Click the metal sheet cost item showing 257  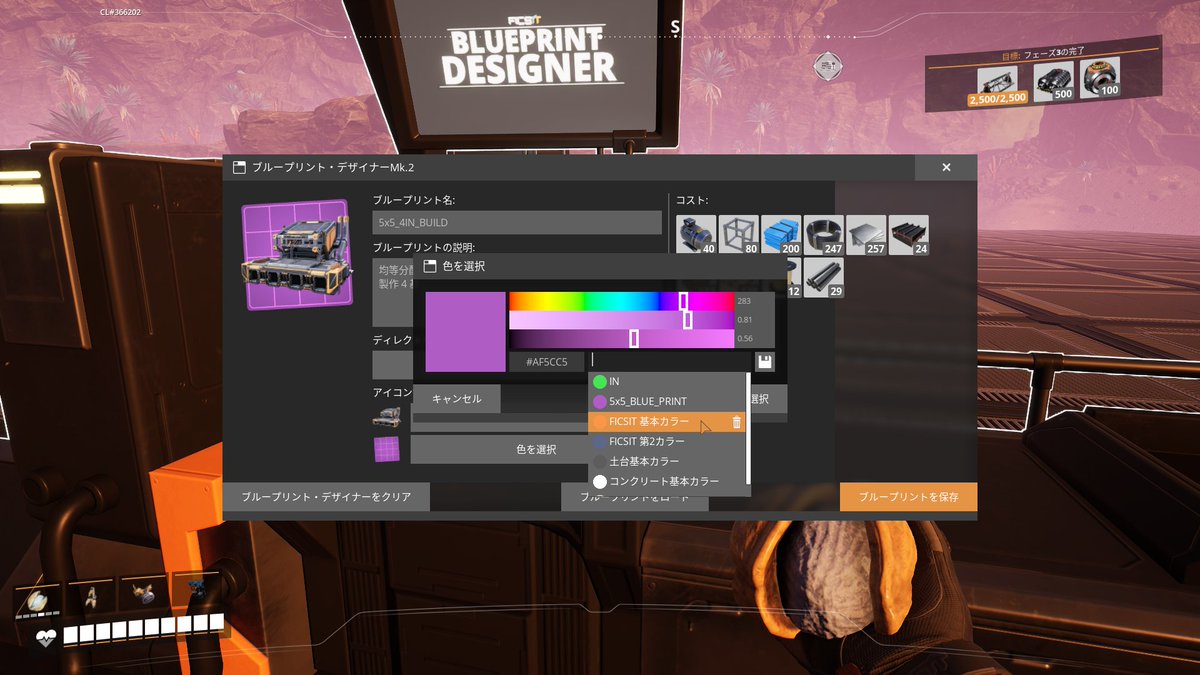(866, 235)
